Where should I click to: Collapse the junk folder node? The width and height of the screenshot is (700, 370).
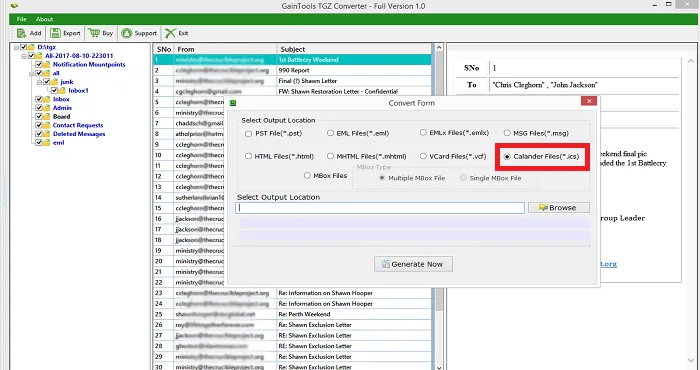tap(39, 82)
